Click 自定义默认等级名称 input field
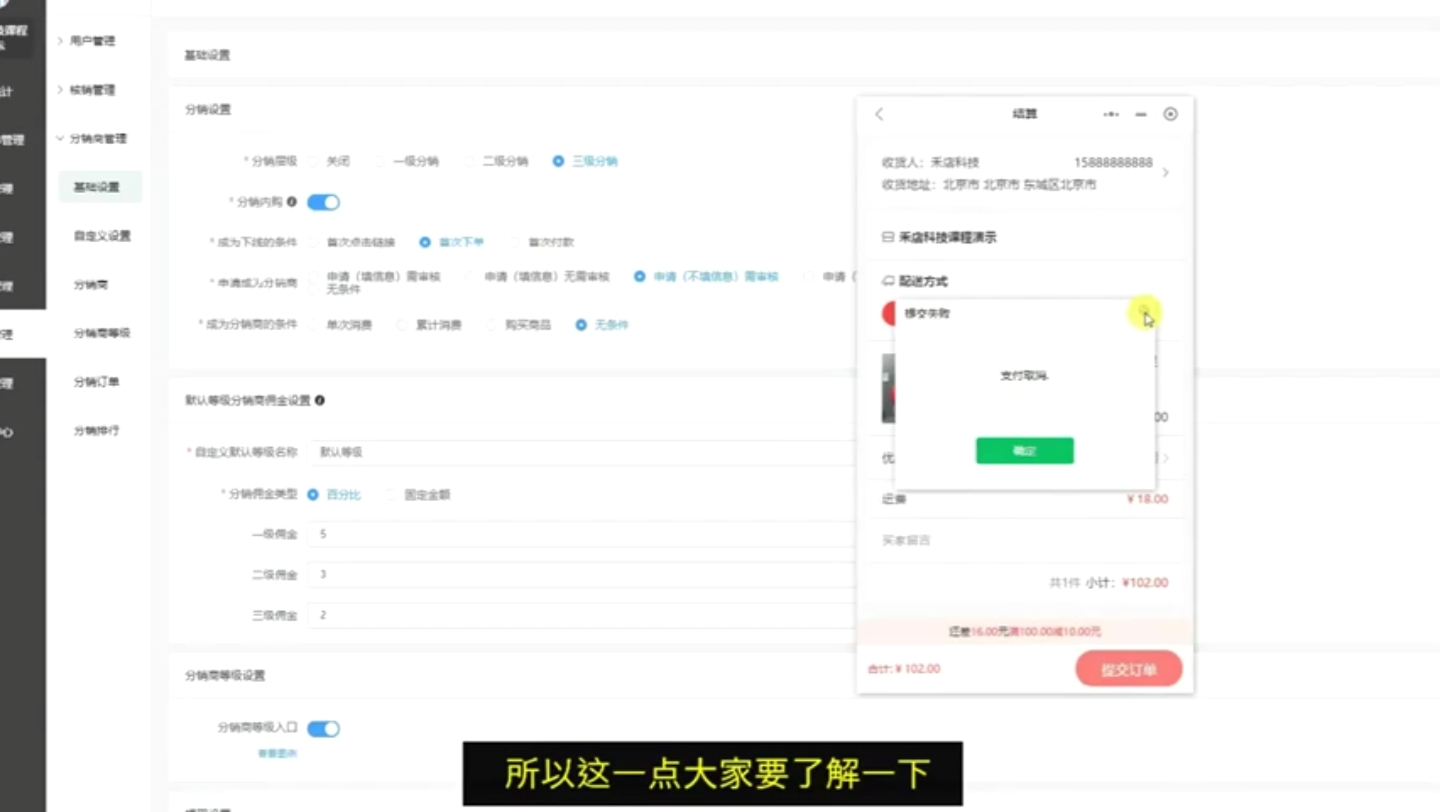The image size is (1440, 812). 583,453
